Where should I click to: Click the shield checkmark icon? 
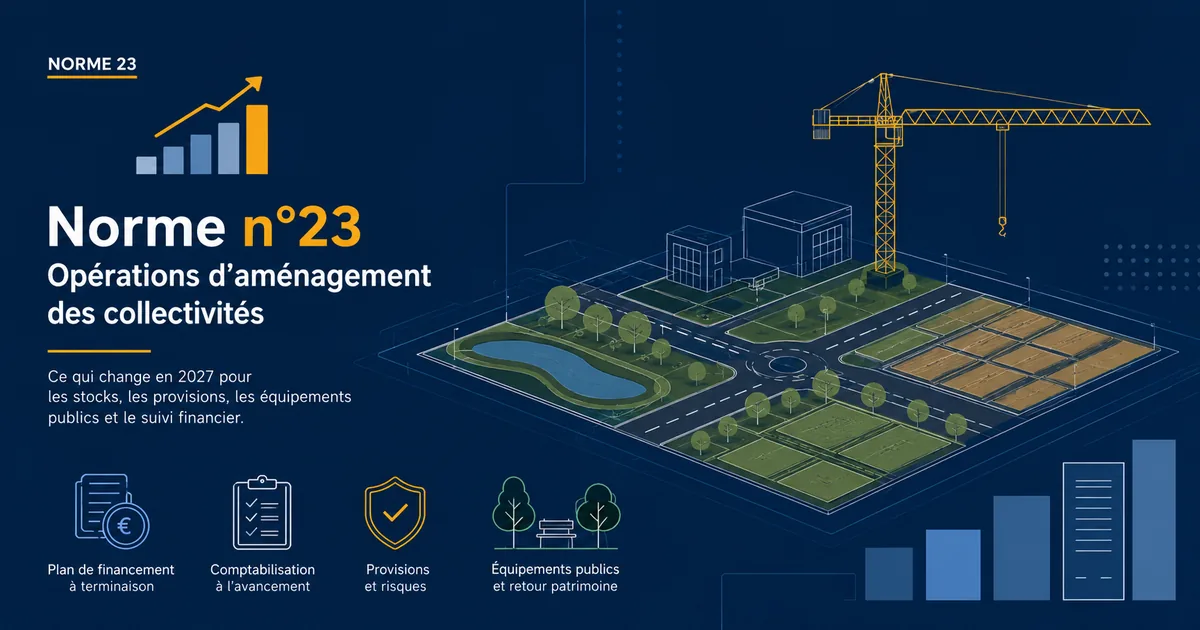coord(395,512)
